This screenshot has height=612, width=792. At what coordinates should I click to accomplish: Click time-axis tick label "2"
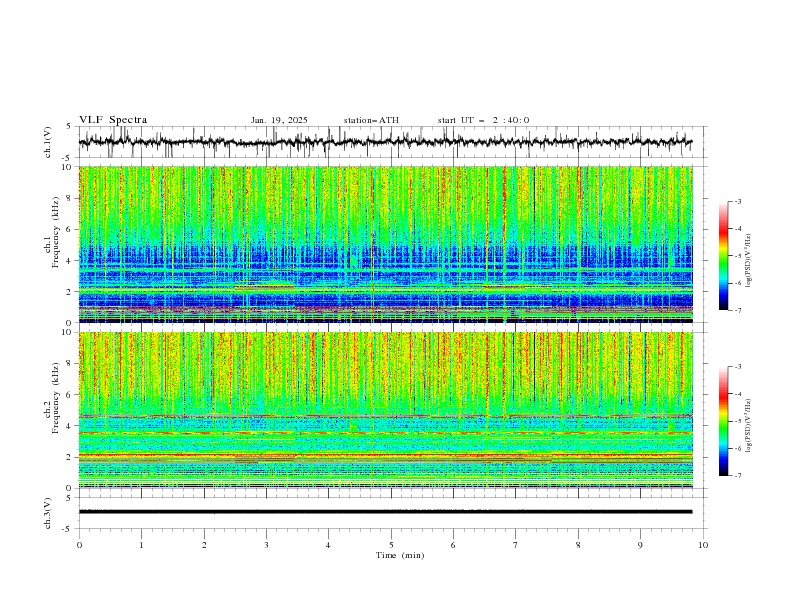(204, 545)
